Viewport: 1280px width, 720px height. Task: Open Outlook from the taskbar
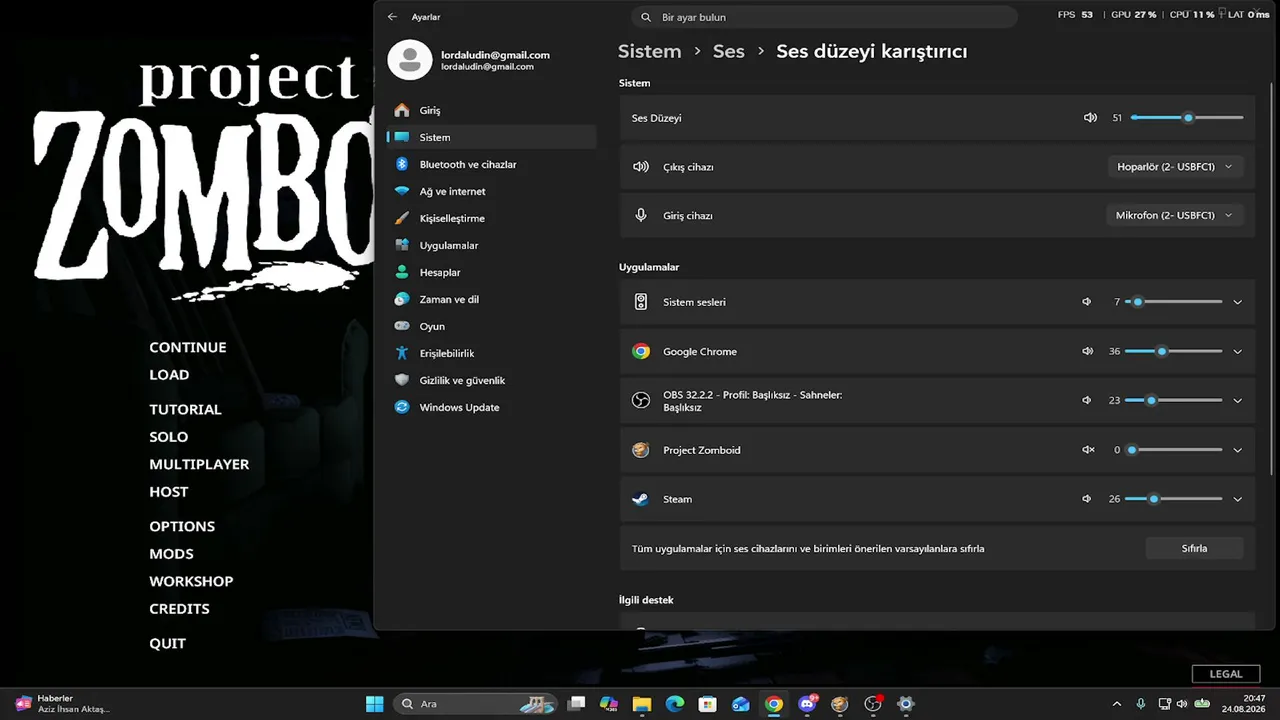click(x=741, y=704)
